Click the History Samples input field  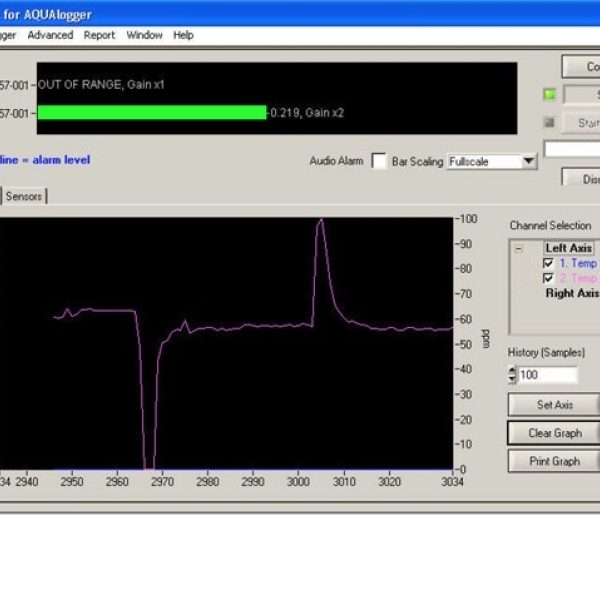[x=547, y=375]
